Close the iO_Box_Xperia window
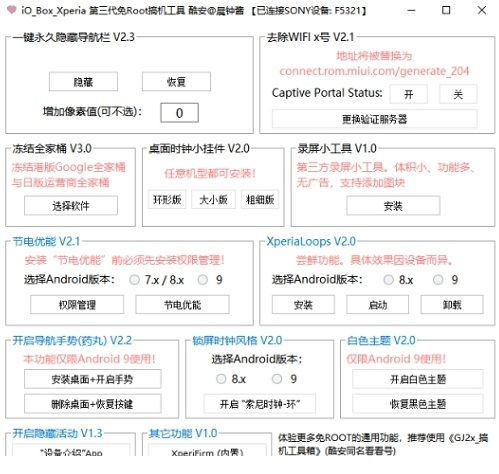Screen dimensions: 499x474 click(482, 10)
